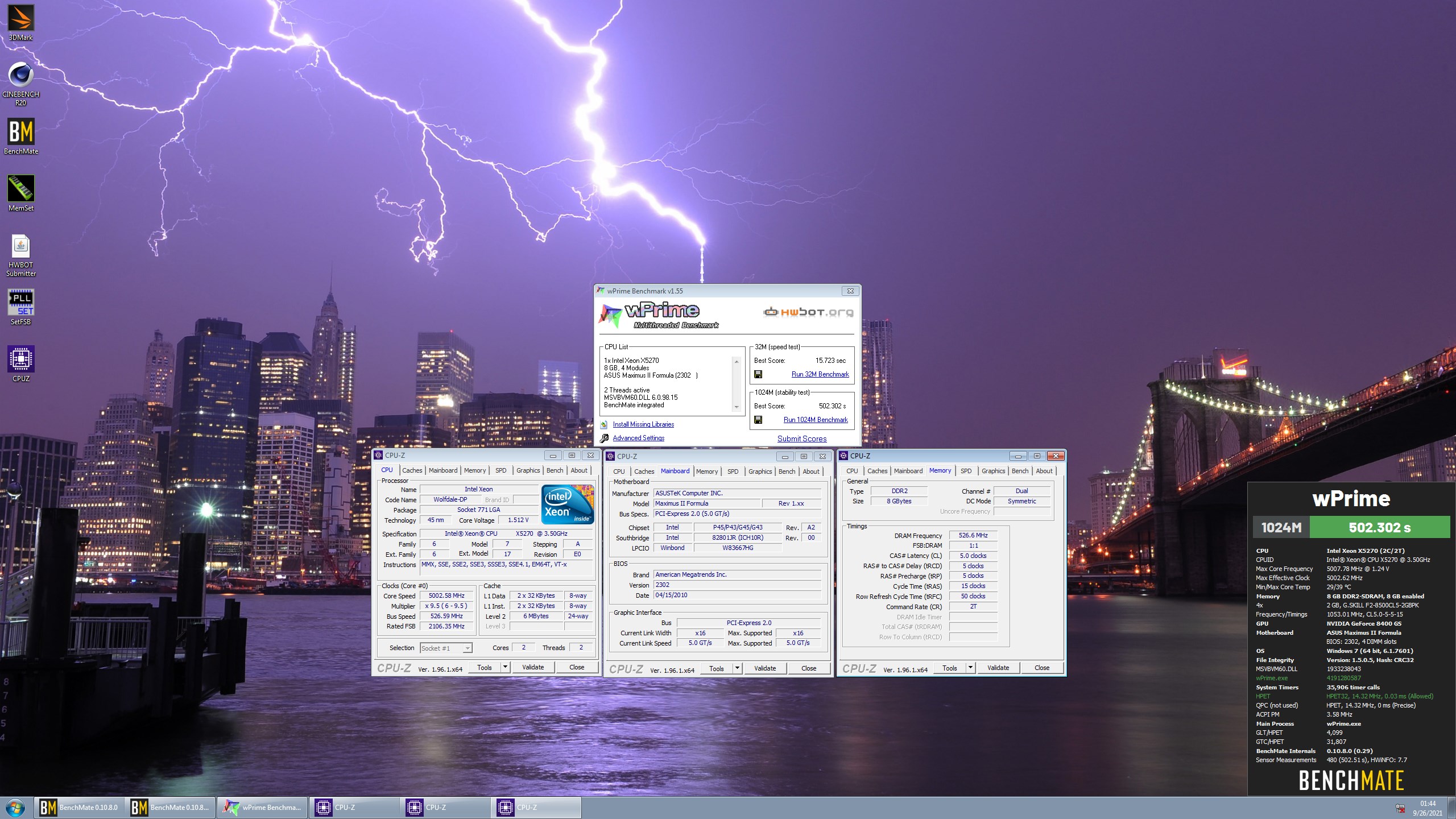1456x819 pixels.
Task: Click Validate in CPU-Z Memory window
Action: pyautogui.click(x=998, y=668)
